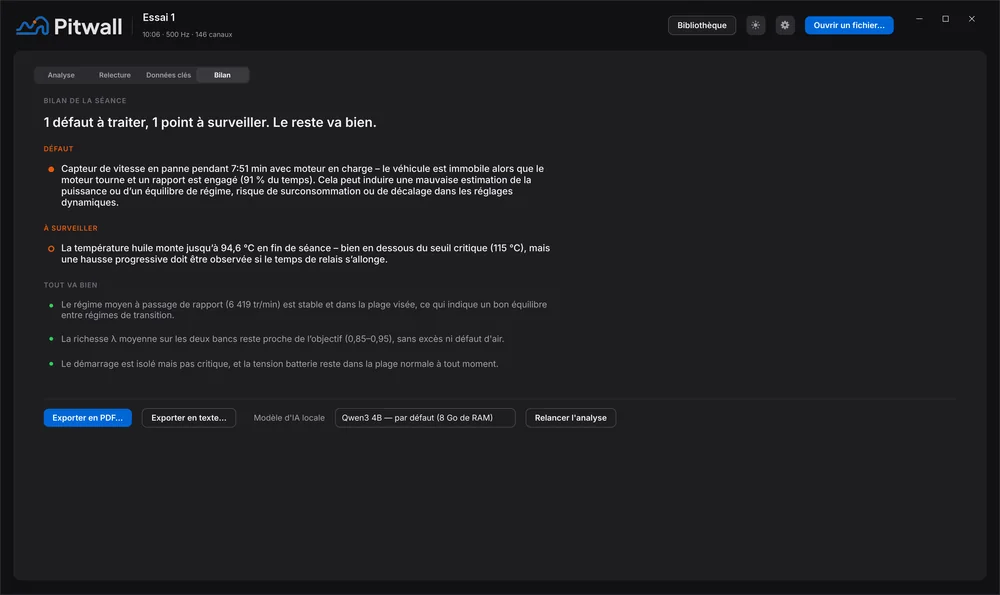Viewport: 1000px width, 595px height.
Task: Close the Pitwall window
Action: (972, 19)
